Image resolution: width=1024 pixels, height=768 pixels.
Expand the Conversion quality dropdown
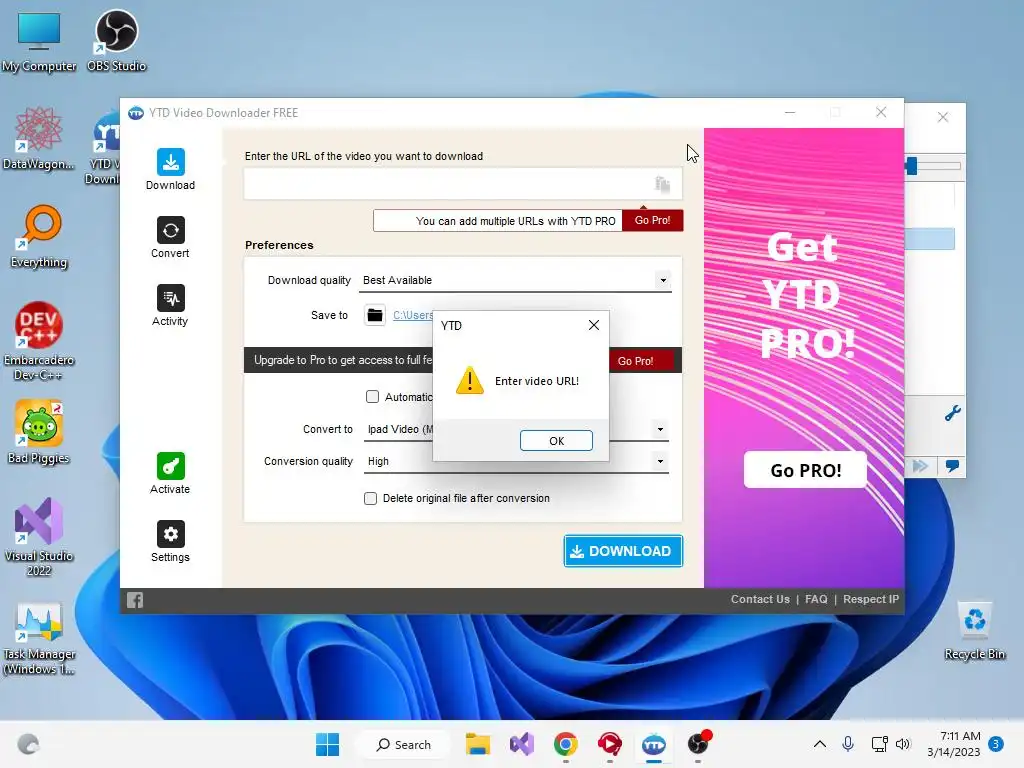tap(660, 461)
